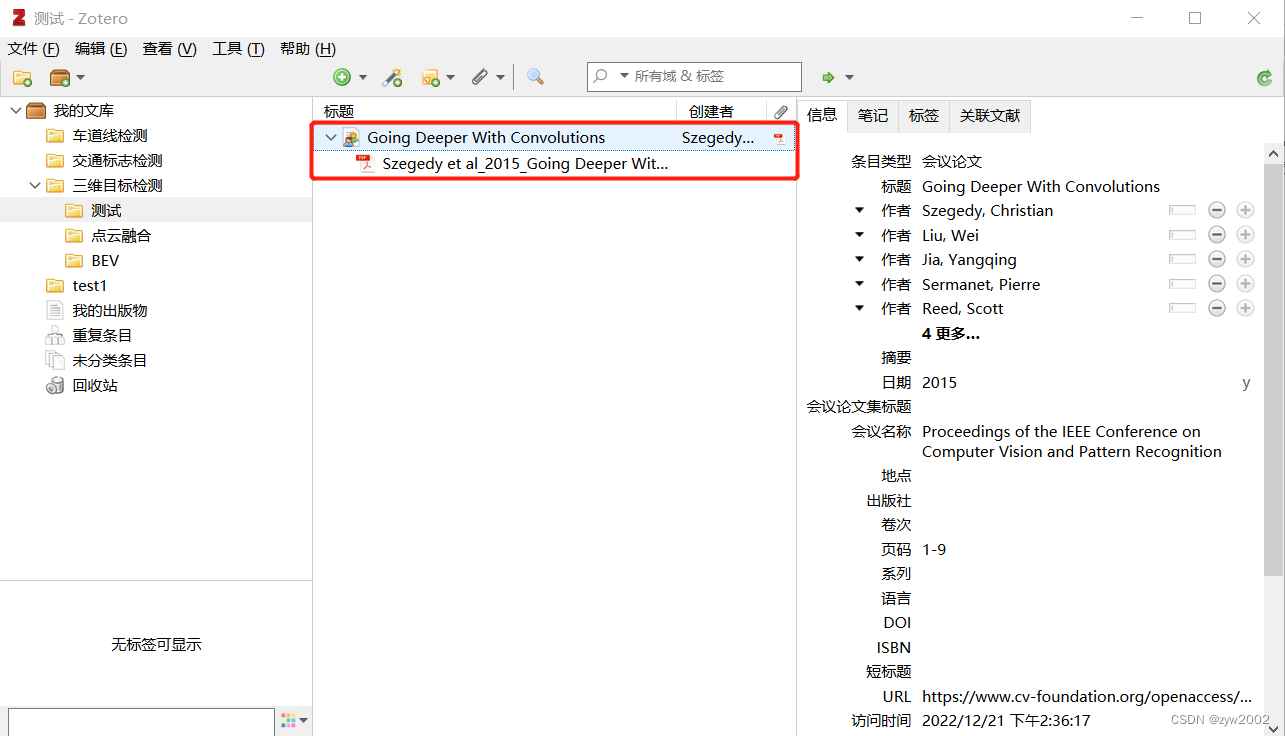The image size is (1285, 736).
Task: Sort items by 创建者 column header
Action: pyautogui.click(x=722, y=112)
